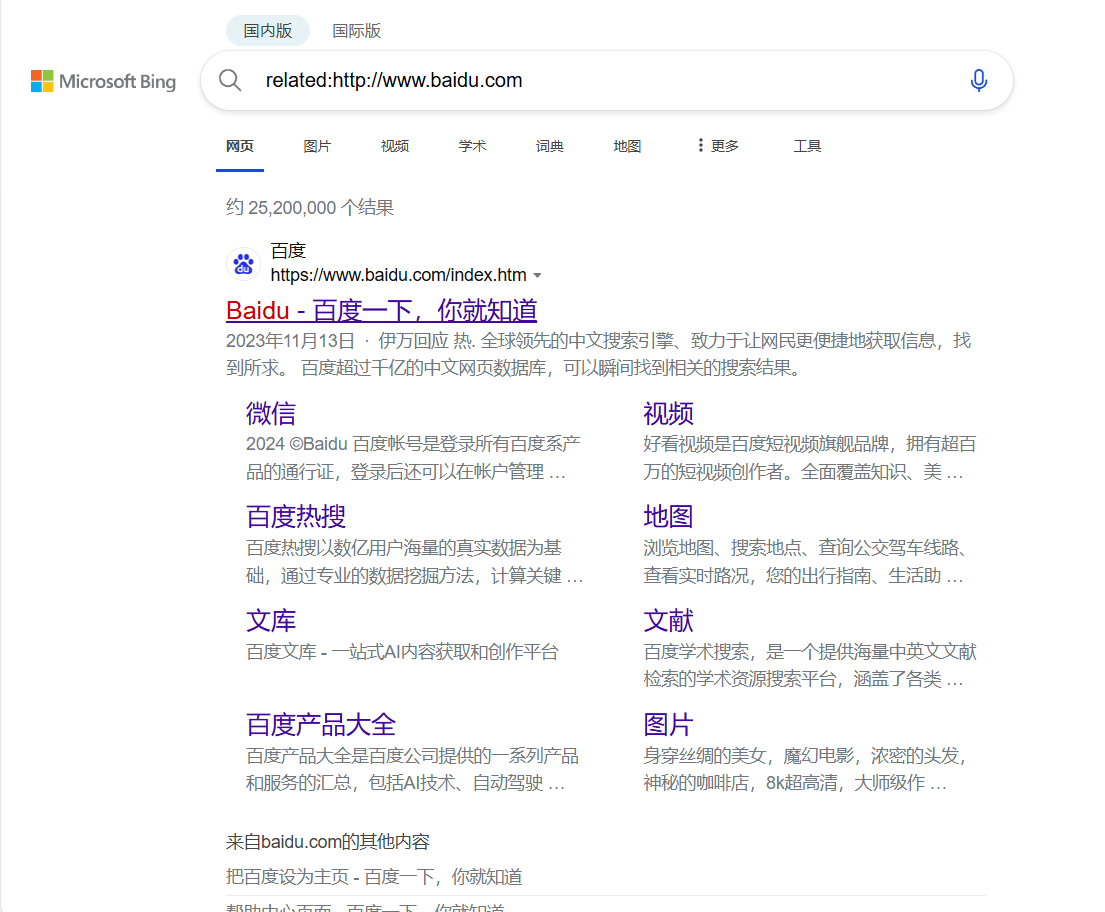Start voice search with microphone icon
1105x912 pixels.
[x=978, y=80]
